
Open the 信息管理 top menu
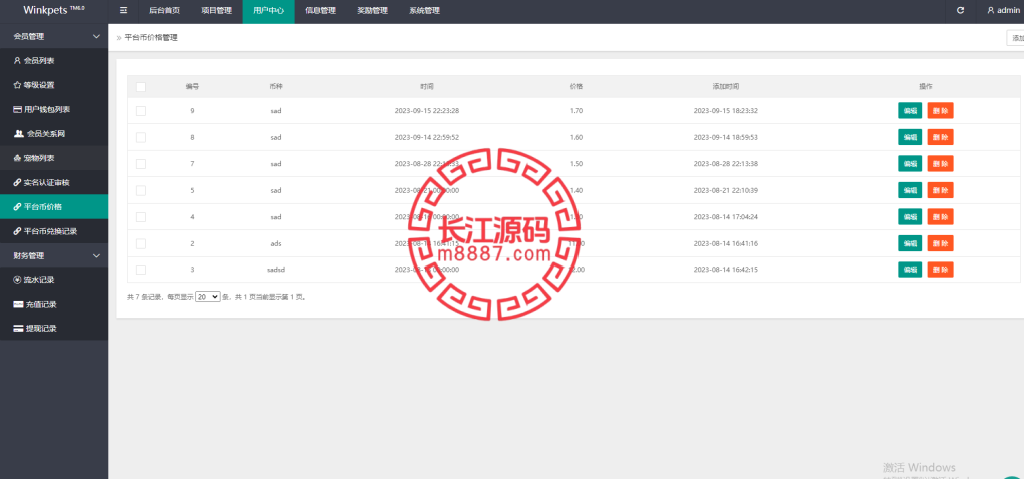321,11
